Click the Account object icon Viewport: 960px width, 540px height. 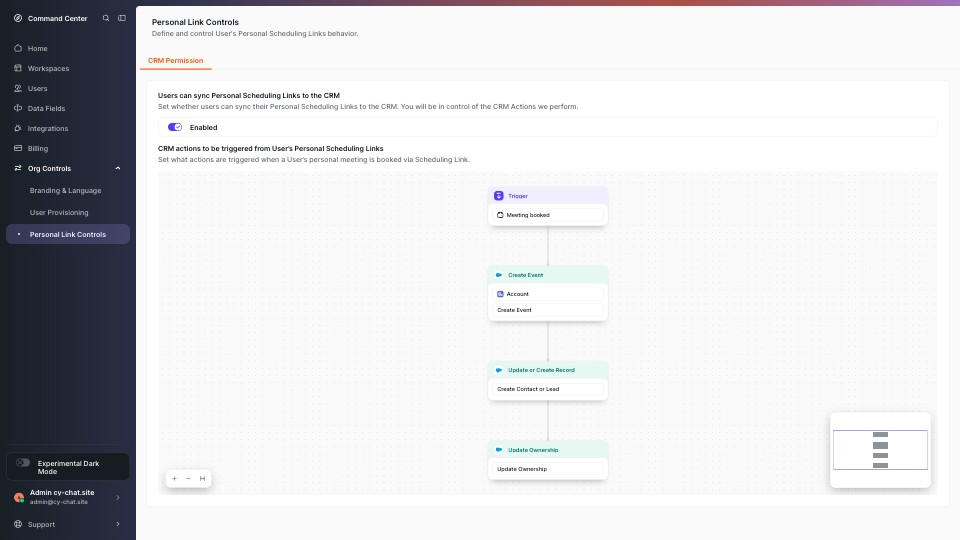500,294
